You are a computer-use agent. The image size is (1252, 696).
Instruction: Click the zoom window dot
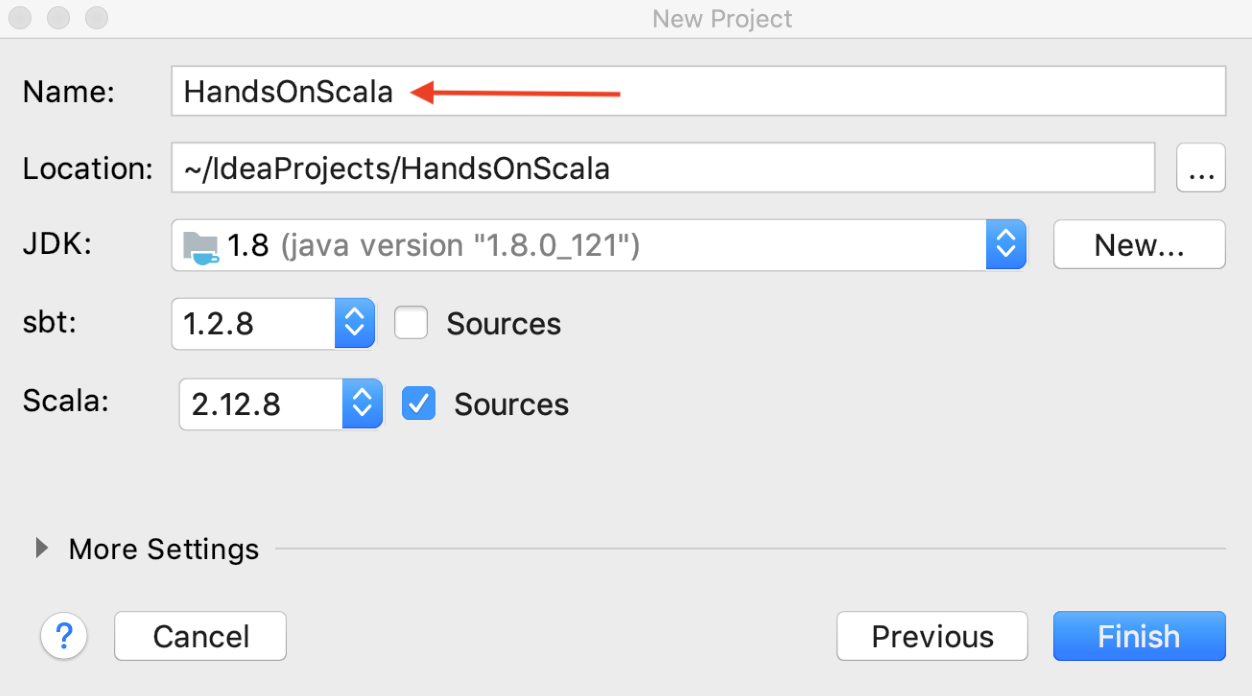click(x=96, y=18)
